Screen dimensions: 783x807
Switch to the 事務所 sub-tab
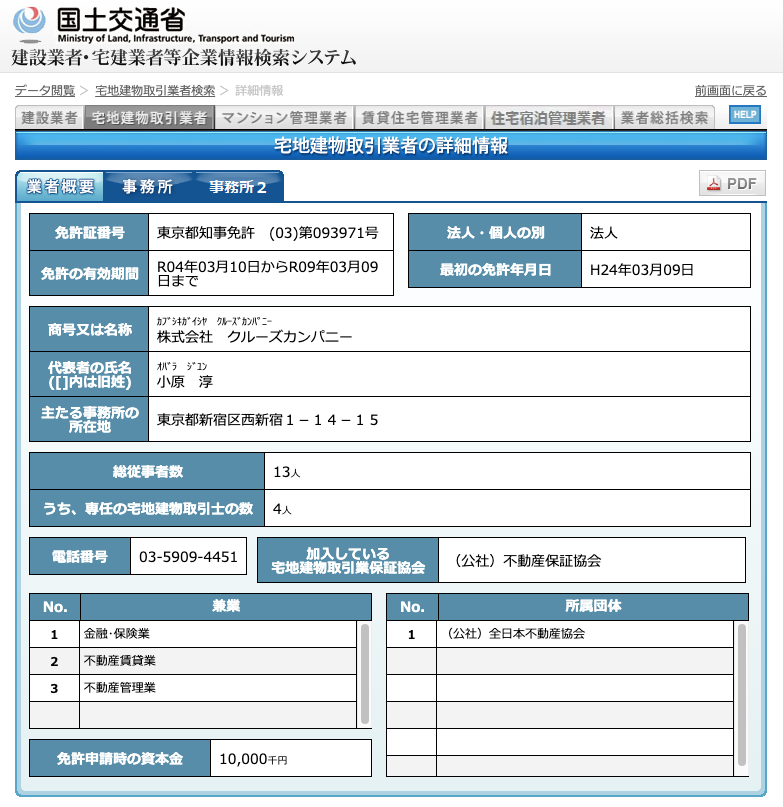tap(147, 187)
